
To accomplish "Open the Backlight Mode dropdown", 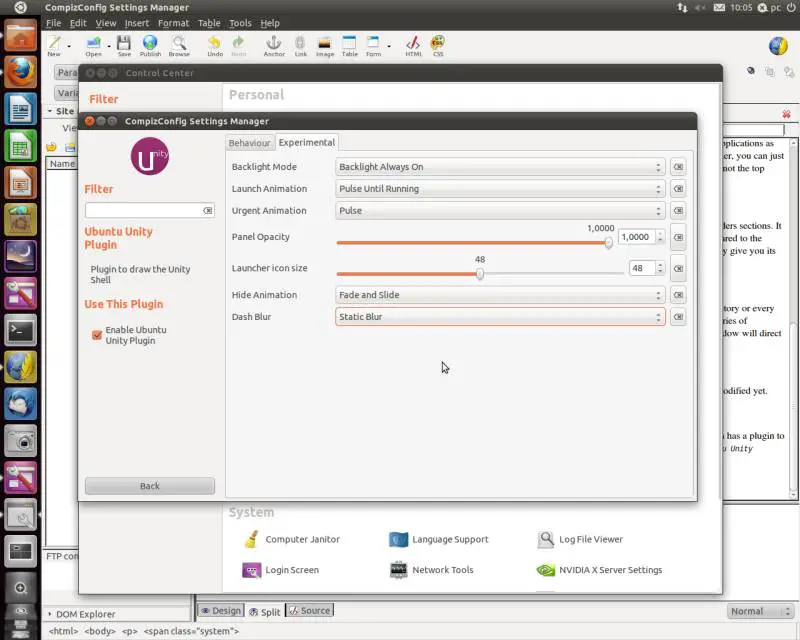I will tap(500, 167).
